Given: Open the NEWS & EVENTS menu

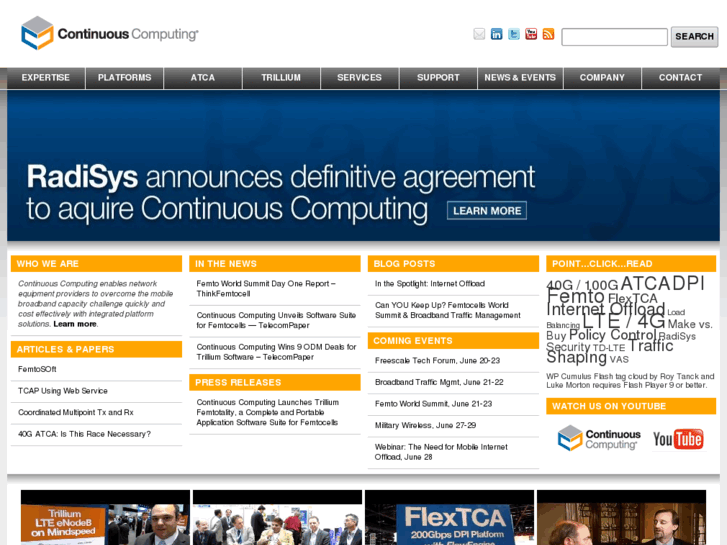Looking at the screenshot, I should tap(520, 77).
